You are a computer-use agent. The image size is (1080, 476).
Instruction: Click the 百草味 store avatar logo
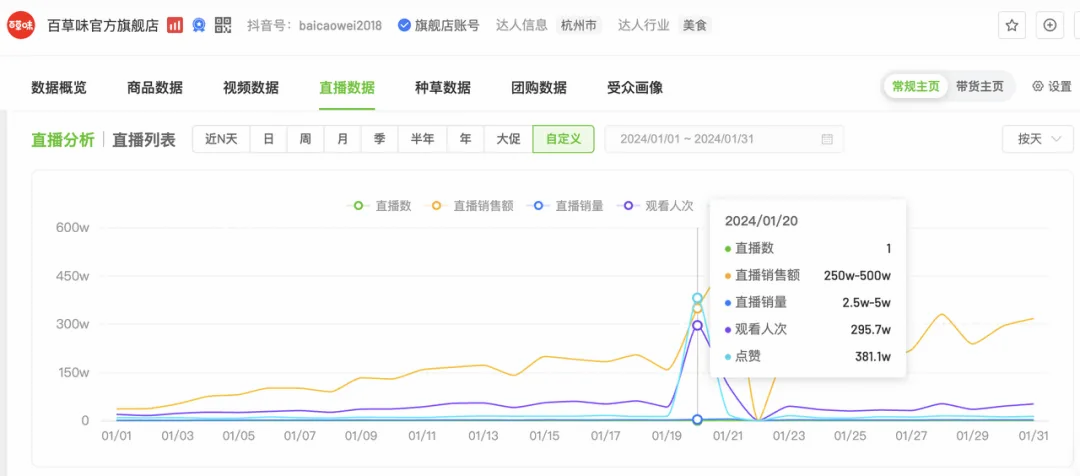[20, 25]
